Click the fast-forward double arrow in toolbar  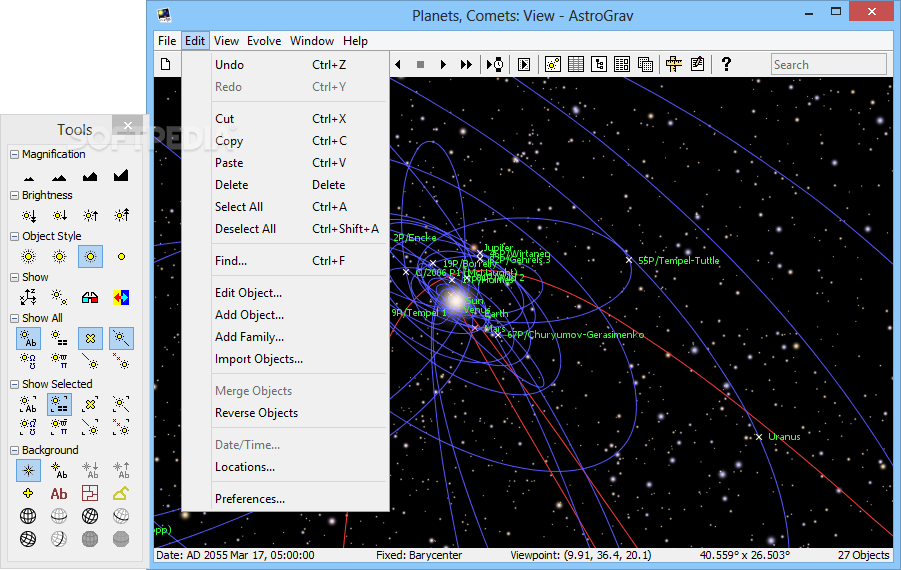(466, 64)
